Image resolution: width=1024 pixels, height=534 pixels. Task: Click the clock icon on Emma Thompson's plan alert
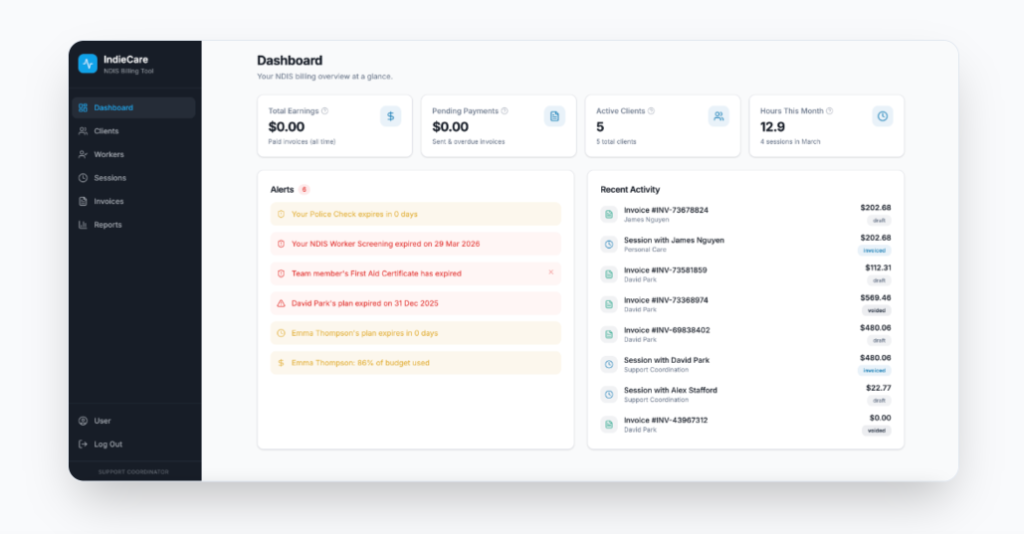pyautogui.click(x=281, y=334)
